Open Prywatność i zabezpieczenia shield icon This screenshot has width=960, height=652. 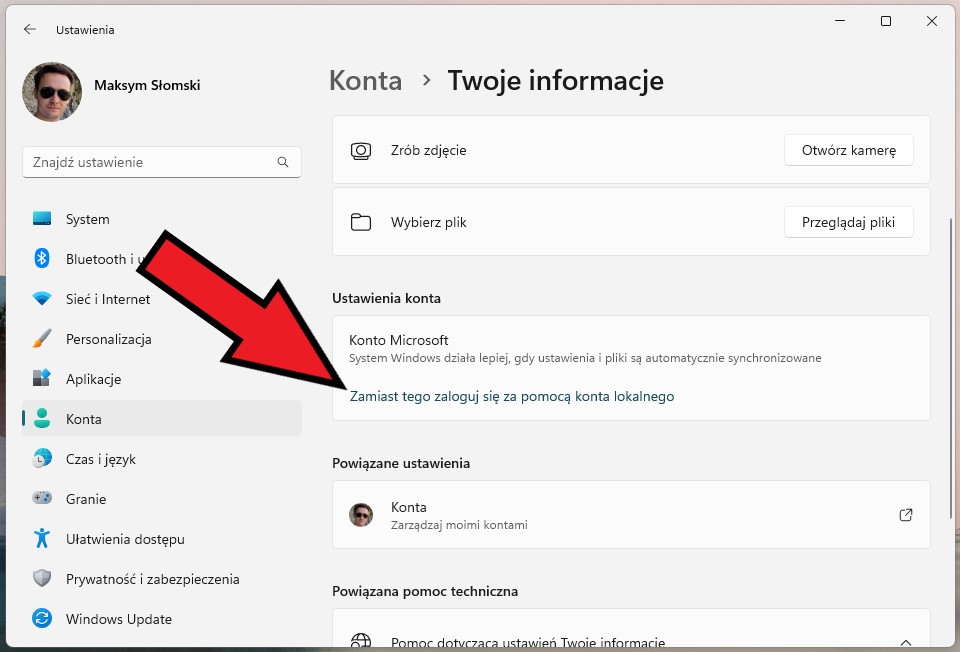click(x=41, y=579)
